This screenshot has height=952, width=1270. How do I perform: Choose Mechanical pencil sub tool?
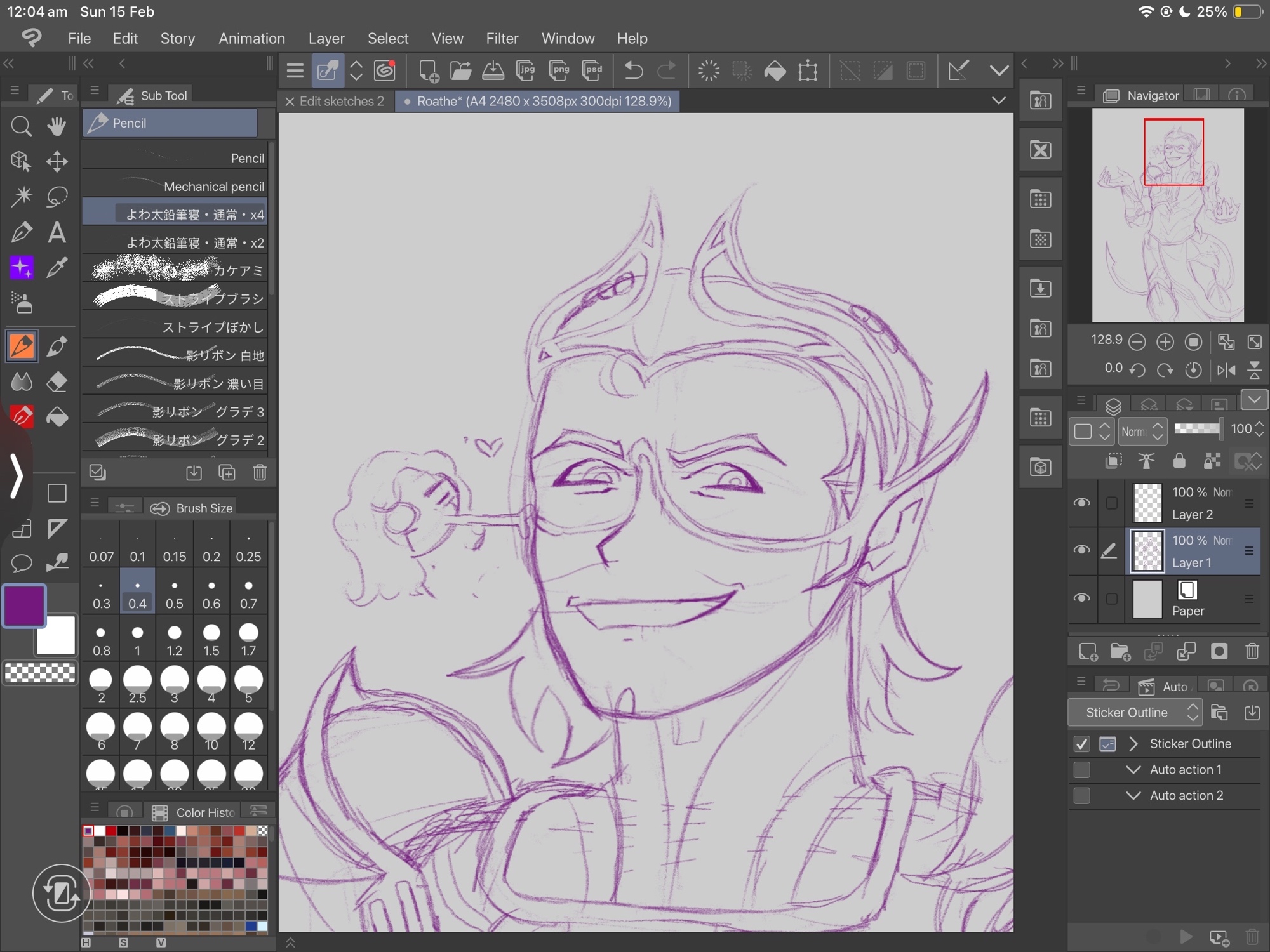[x=175, y=187]
